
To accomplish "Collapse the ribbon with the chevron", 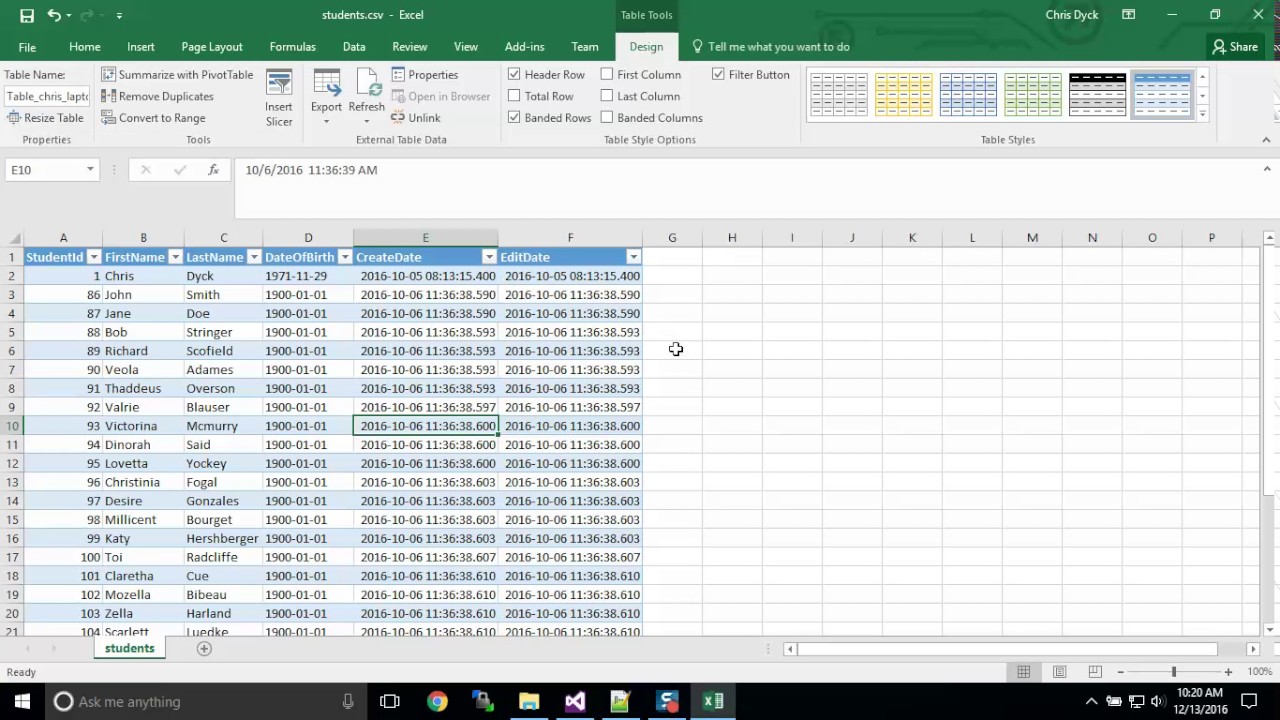I will coord(1266,140).
